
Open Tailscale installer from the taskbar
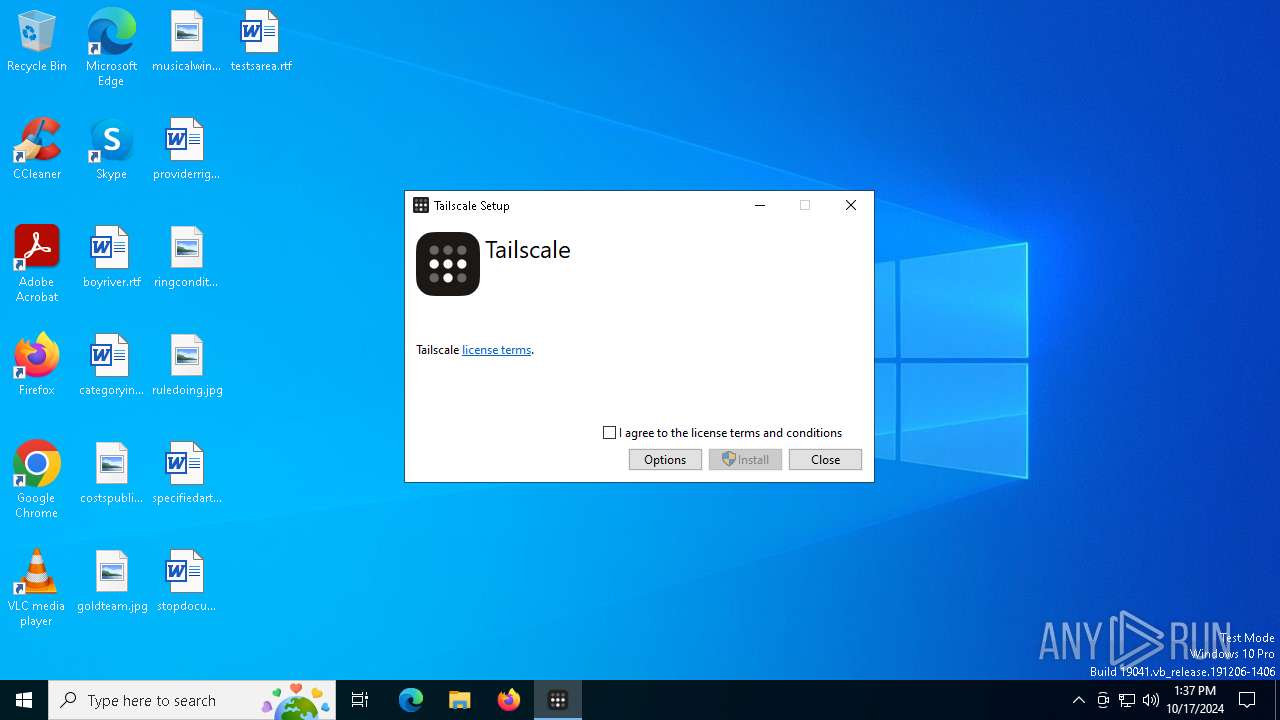coord(558,700)
